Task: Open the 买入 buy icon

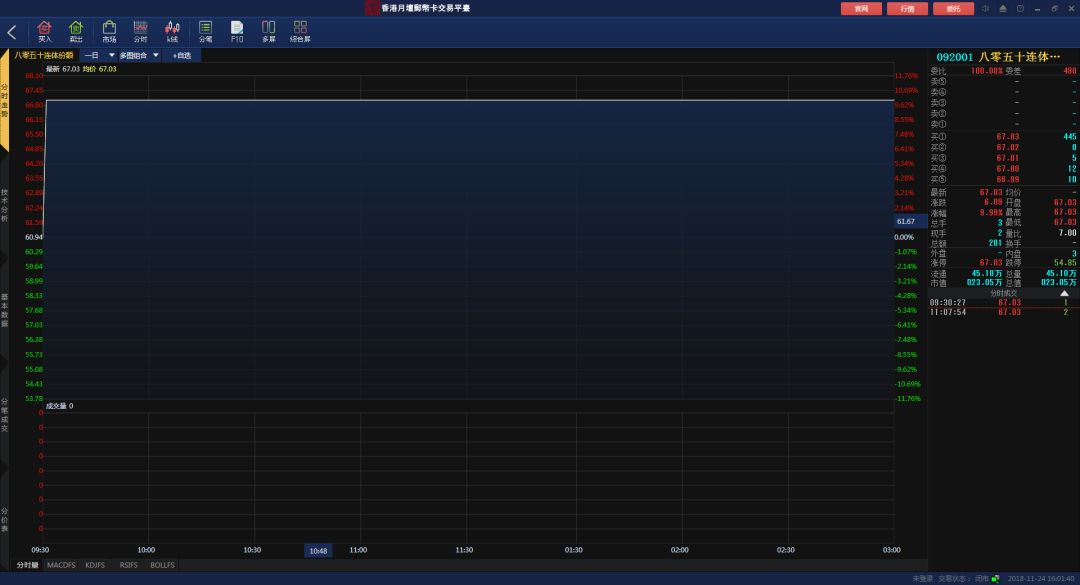Action: (x=45, y=31)
